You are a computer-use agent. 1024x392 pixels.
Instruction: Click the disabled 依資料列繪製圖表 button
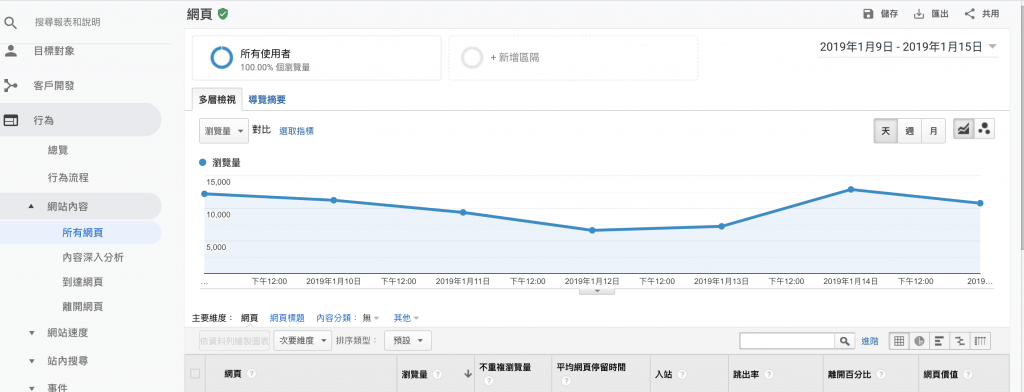click(234, 340)
